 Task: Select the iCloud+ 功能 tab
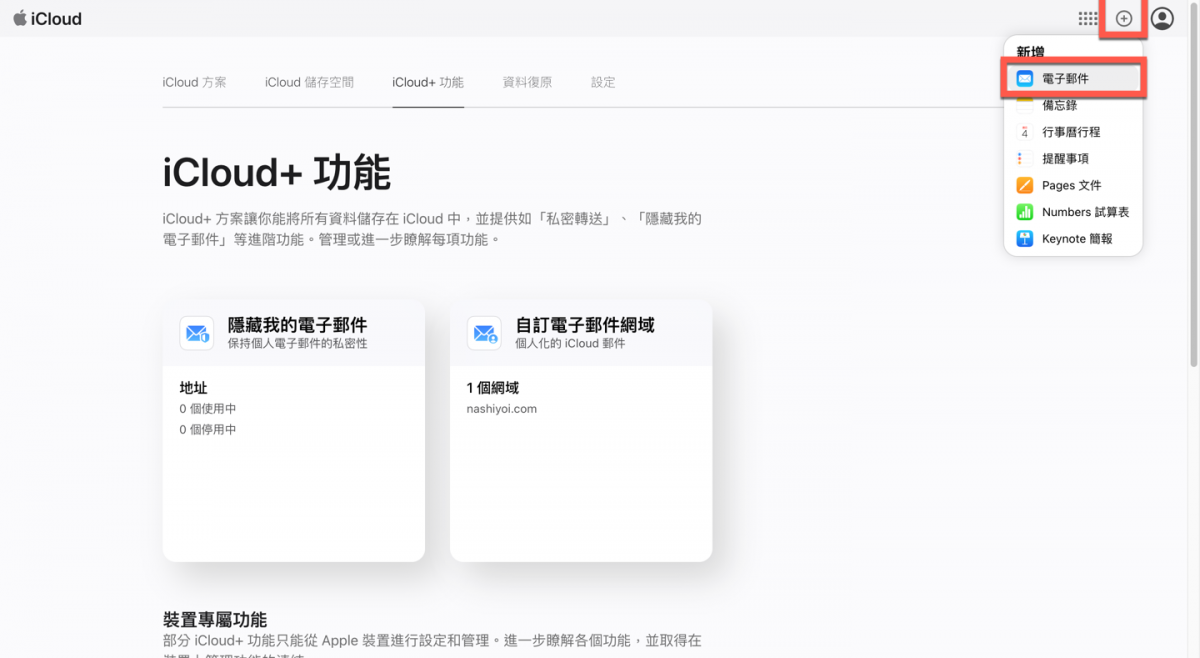(x=428, y=82)
